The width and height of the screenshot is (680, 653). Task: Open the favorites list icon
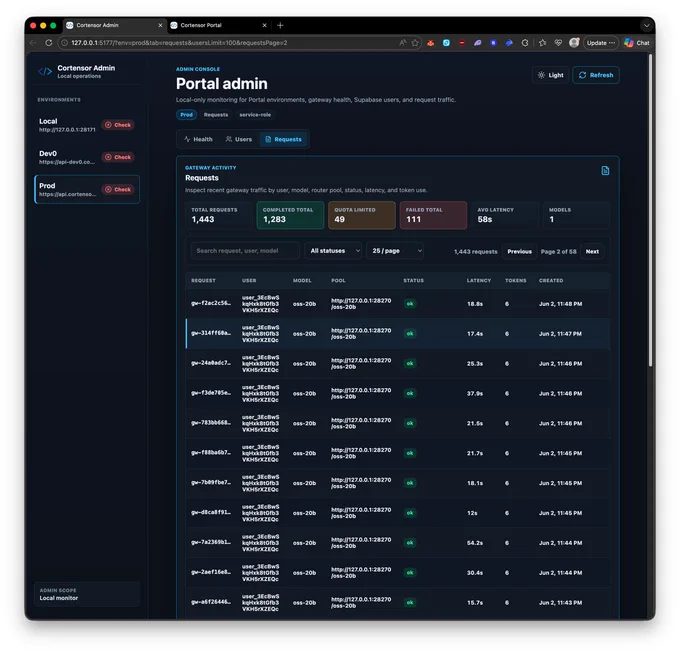tap(543, 42)
